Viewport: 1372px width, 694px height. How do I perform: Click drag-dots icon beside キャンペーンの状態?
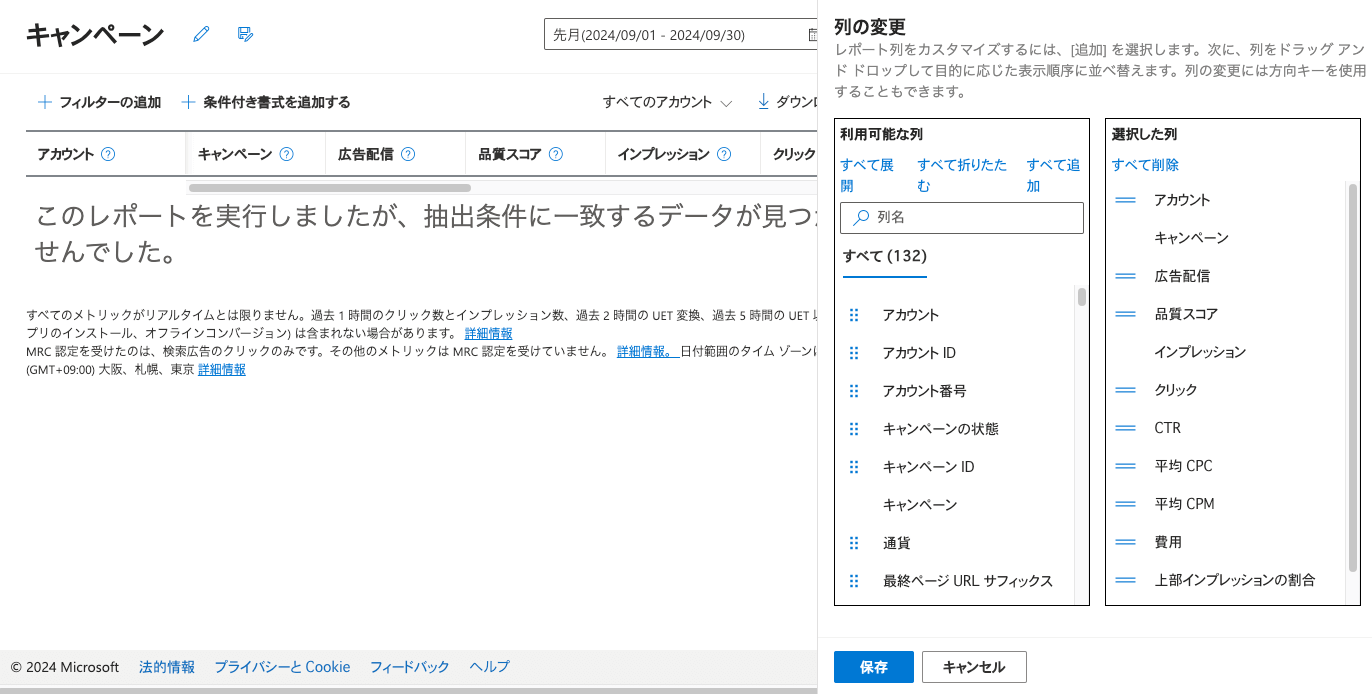854,429
